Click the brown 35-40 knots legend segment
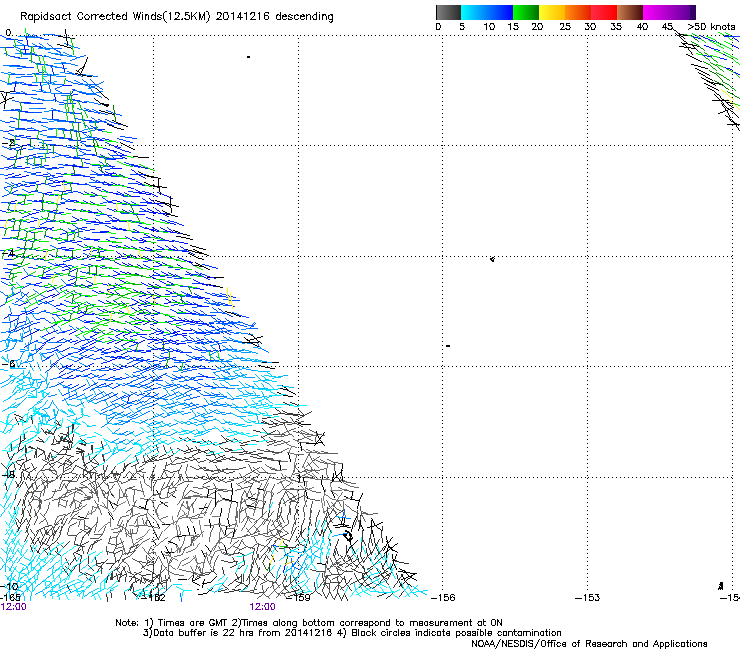Image resolution: width=740 pixels, height=650 pixels. 630,12
